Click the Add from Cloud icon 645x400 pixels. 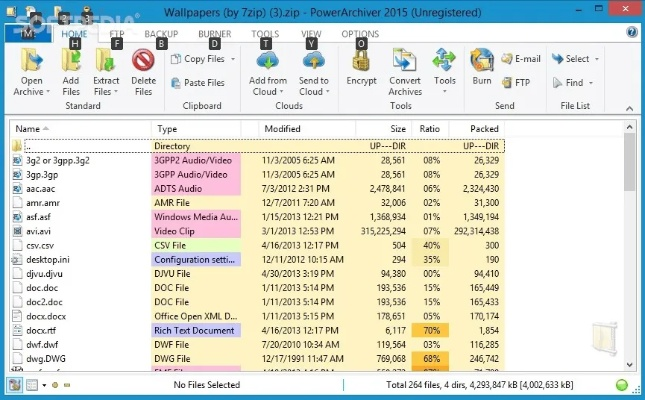point(268,60)
